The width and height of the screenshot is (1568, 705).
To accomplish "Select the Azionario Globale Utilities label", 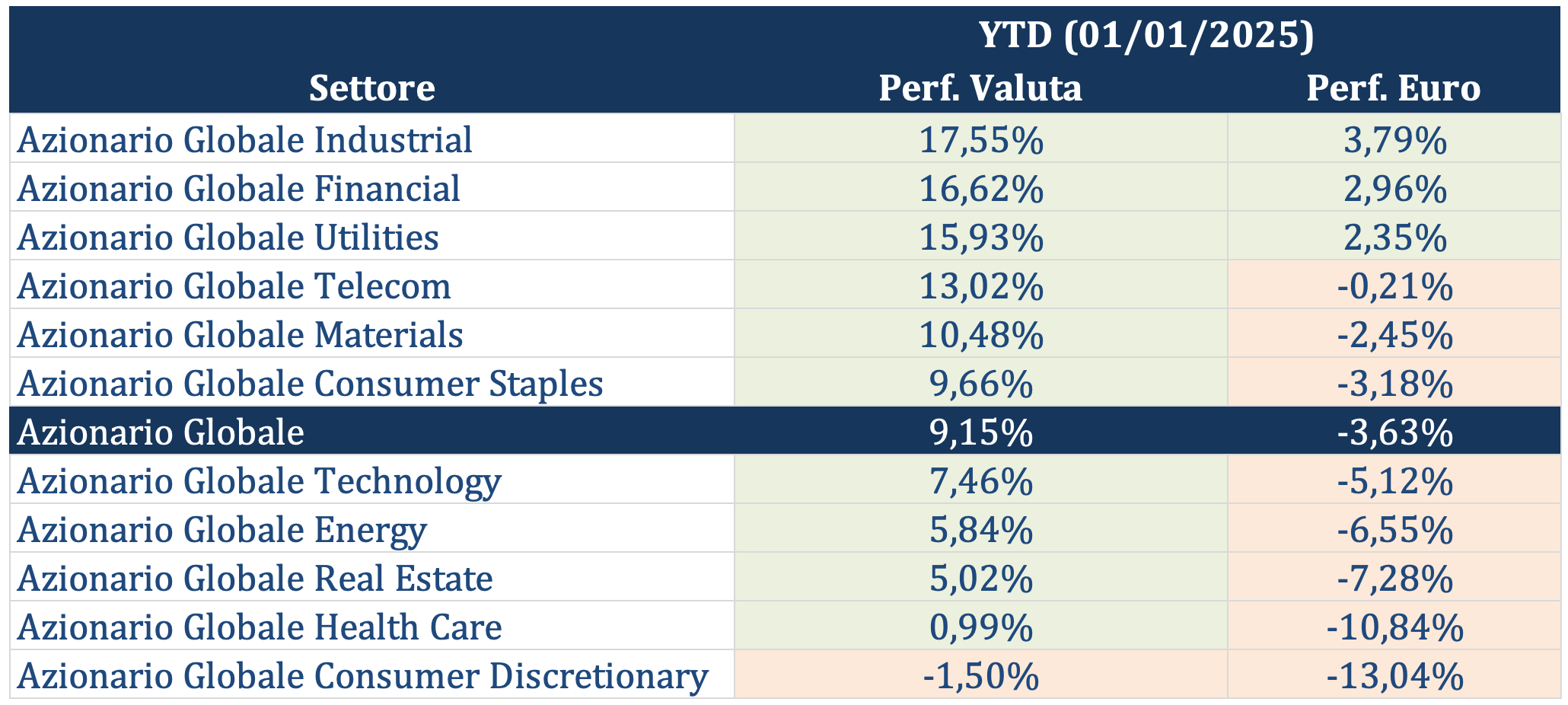I will 228,238.
